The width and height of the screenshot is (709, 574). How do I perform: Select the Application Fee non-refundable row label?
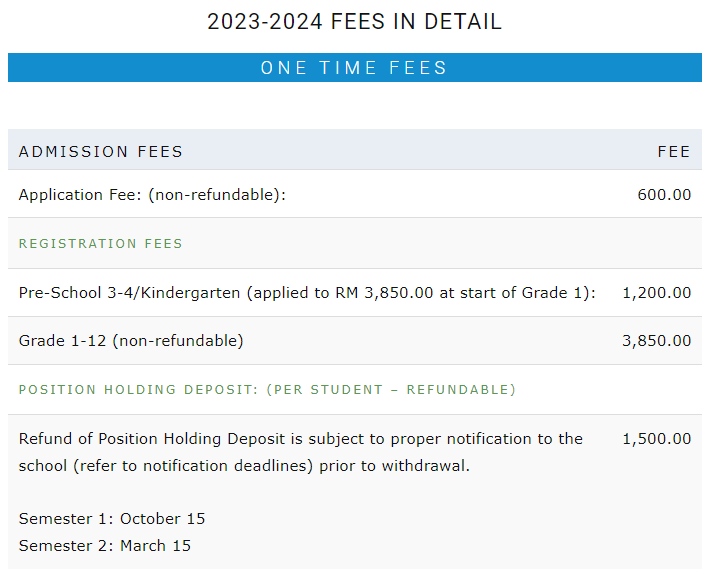click(x=152, y=194)
